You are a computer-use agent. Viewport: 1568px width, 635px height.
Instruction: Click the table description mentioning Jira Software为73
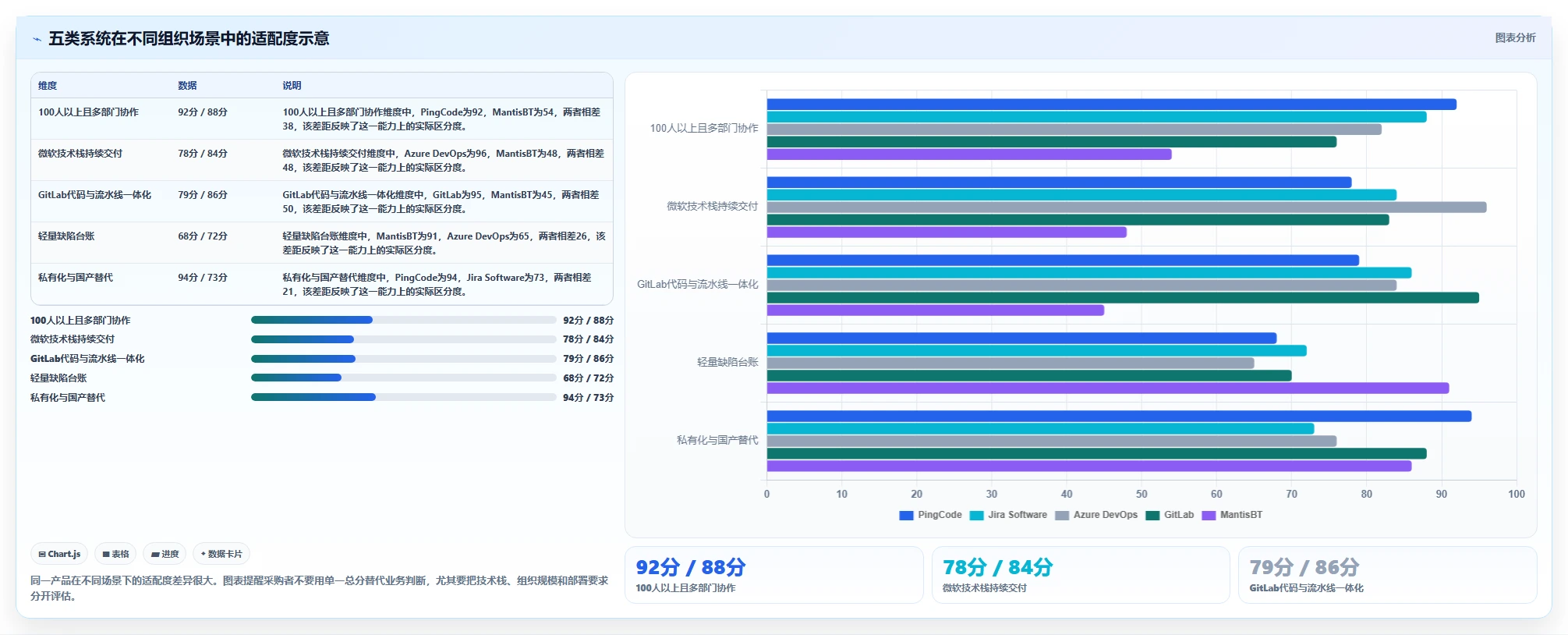pos(437,285)
